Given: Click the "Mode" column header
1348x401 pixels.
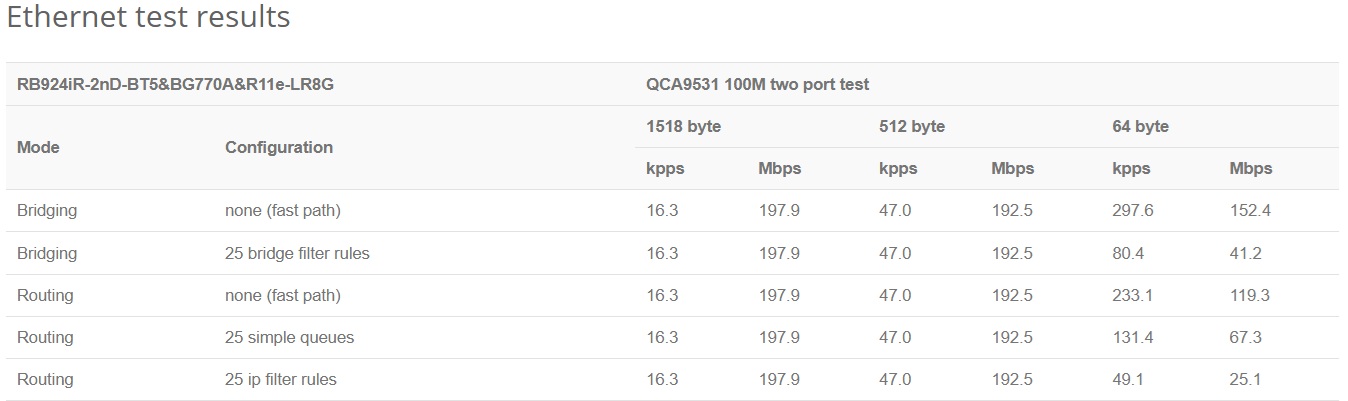Looking at the screenshot, I should coord(38,147).
